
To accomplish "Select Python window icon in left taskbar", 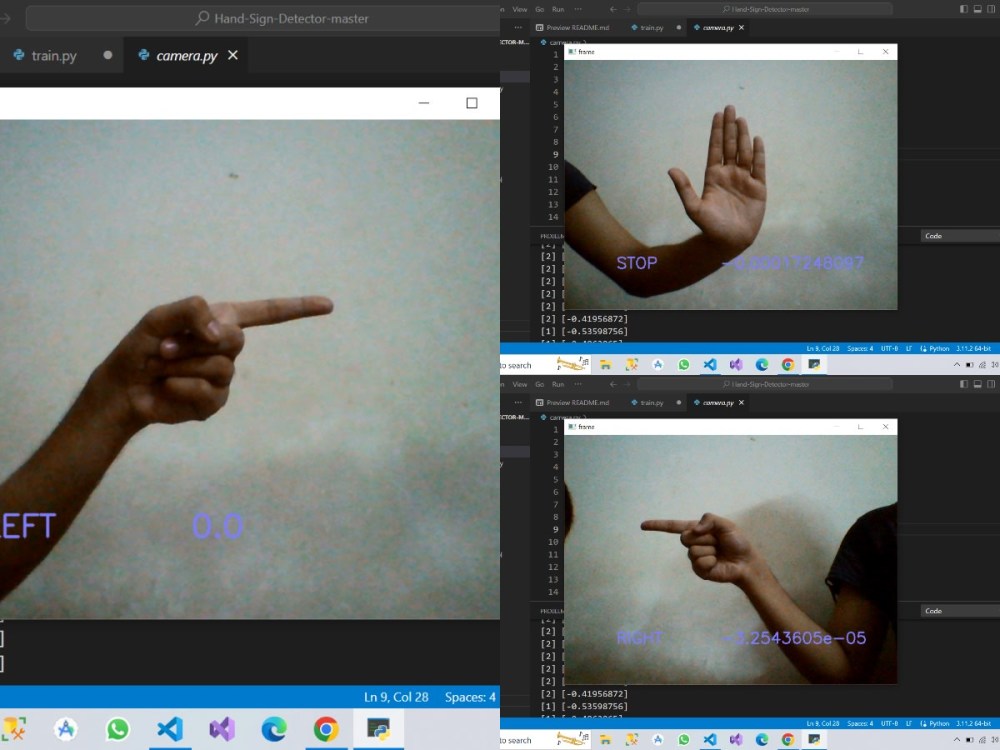I will (x=378, y=729).
